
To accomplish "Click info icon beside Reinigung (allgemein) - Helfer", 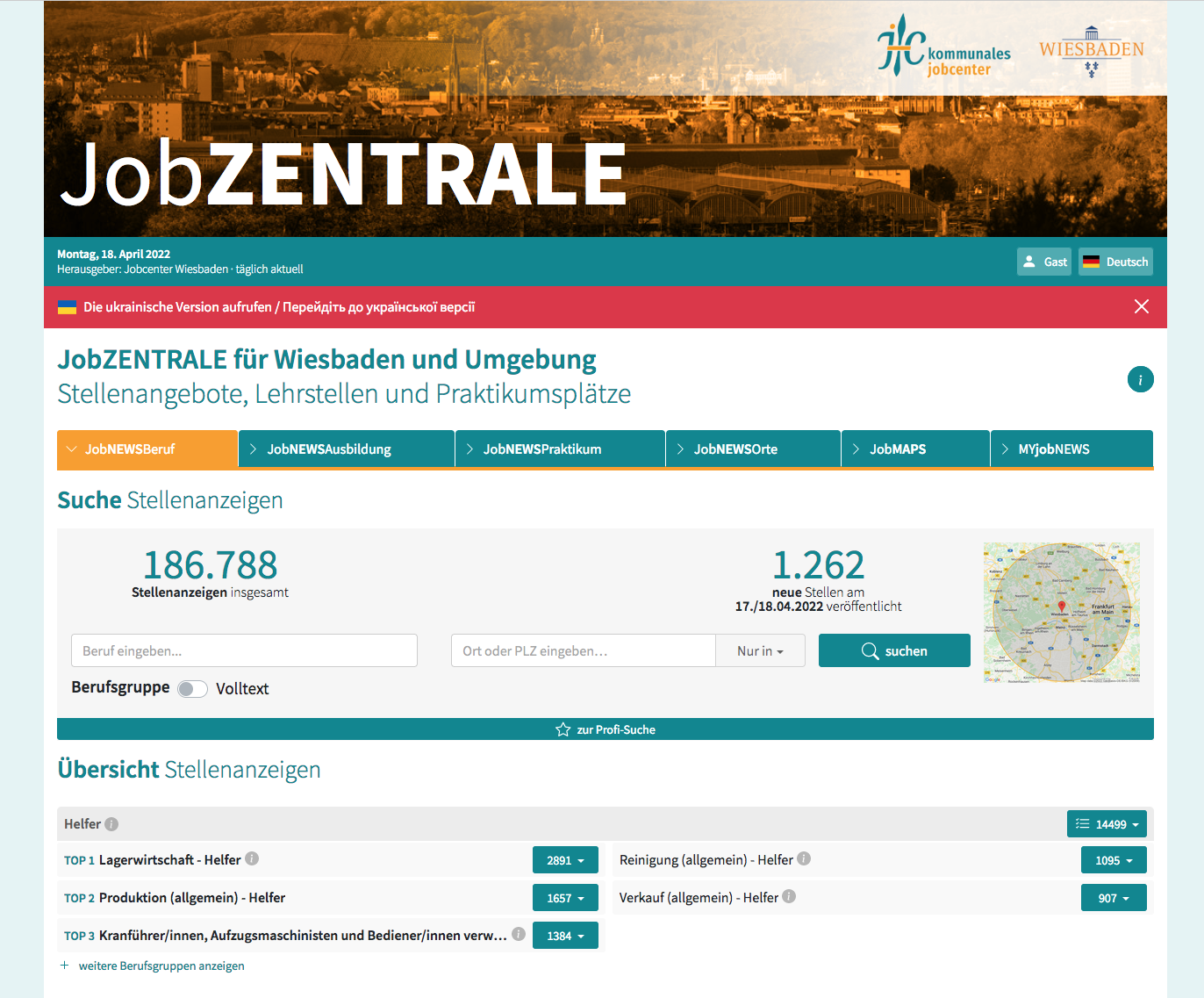I will 804,859.
